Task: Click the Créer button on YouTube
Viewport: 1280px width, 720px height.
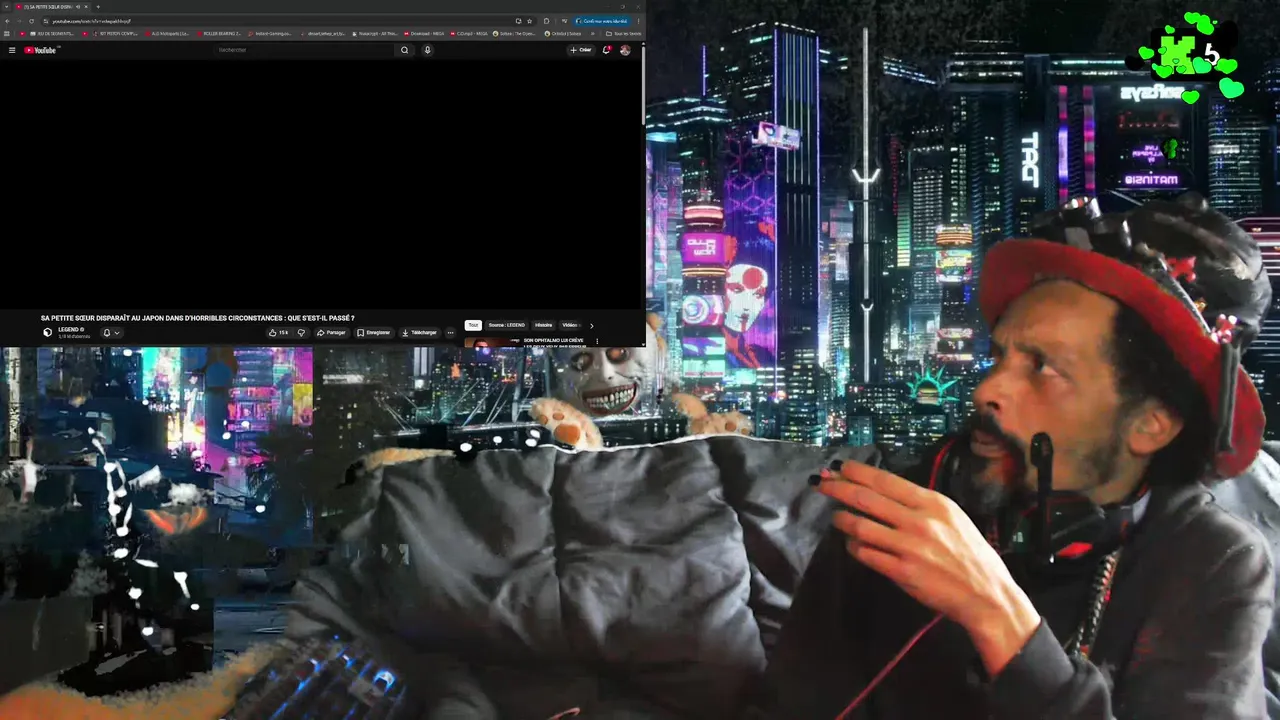Action: 581,50
